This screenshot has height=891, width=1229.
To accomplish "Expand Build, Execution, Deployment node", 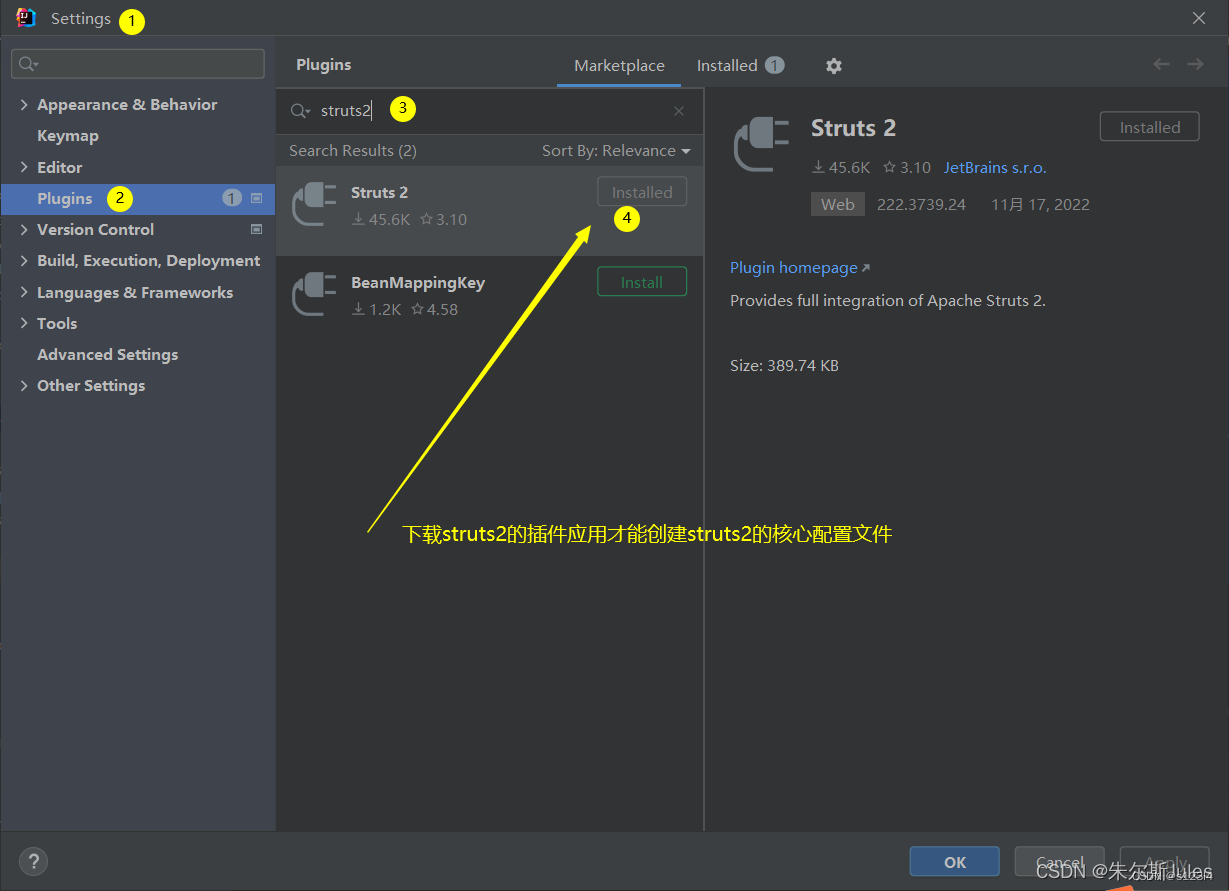I will point(24,261).
